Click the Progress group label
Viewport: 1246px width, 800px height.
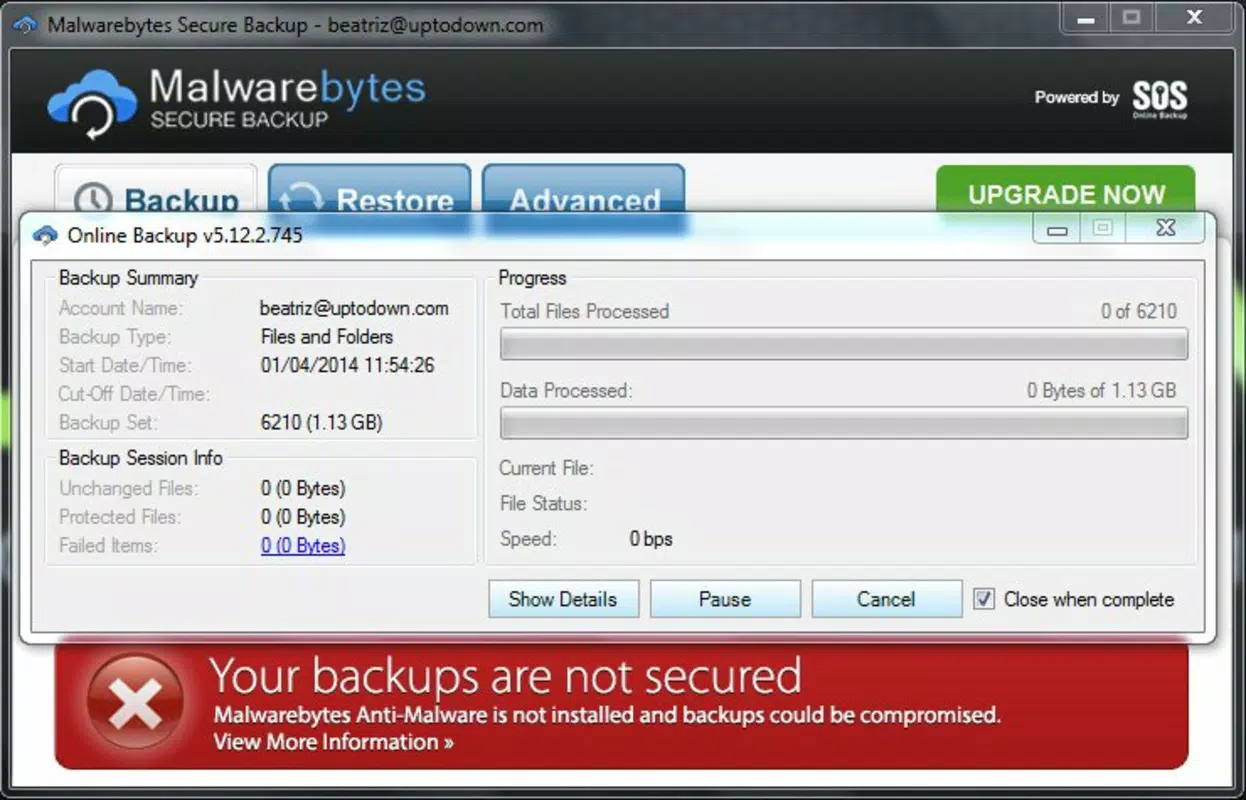coord(532,278)
